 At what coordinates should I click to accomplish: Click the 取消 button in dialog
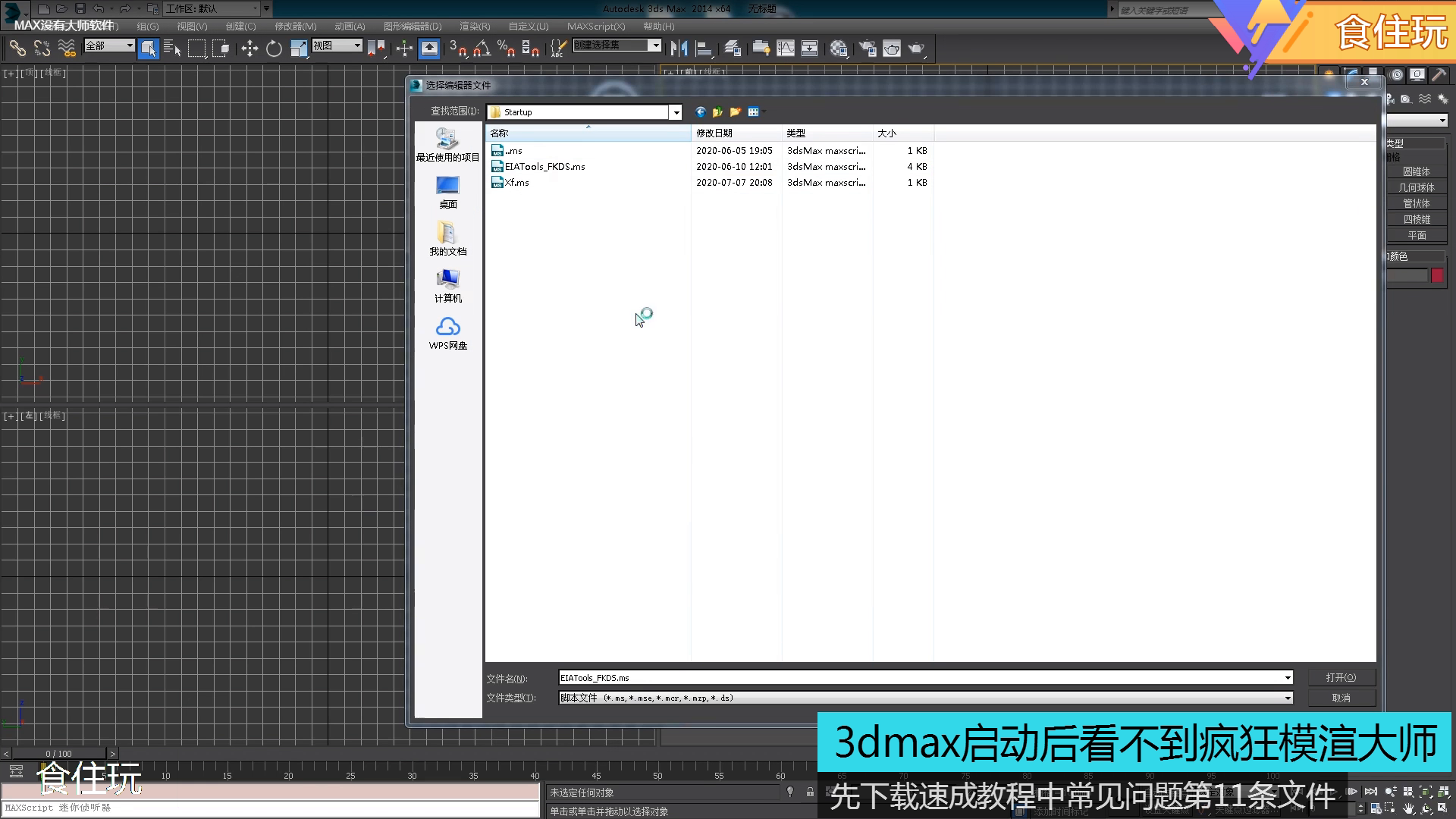1341,698
